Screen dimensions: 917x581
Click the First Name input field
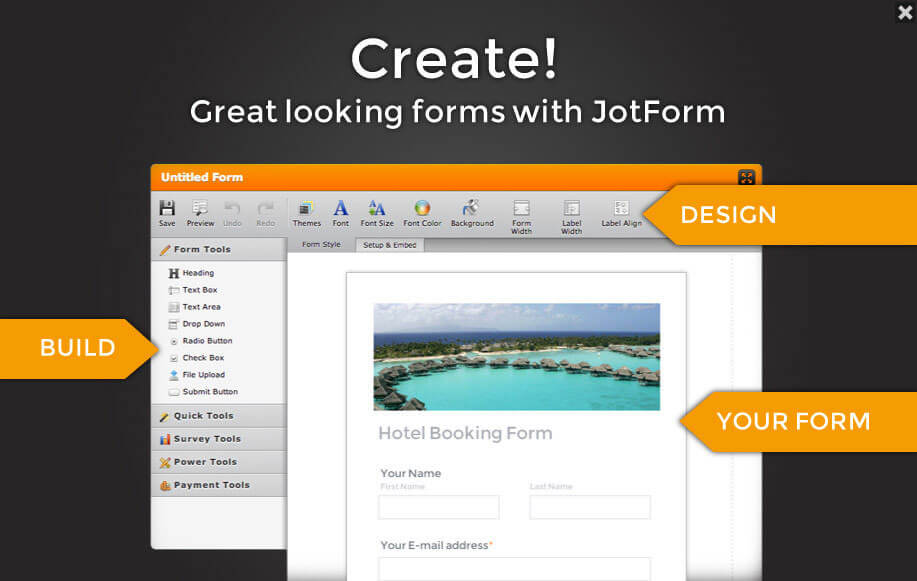[x=439, y=507]
